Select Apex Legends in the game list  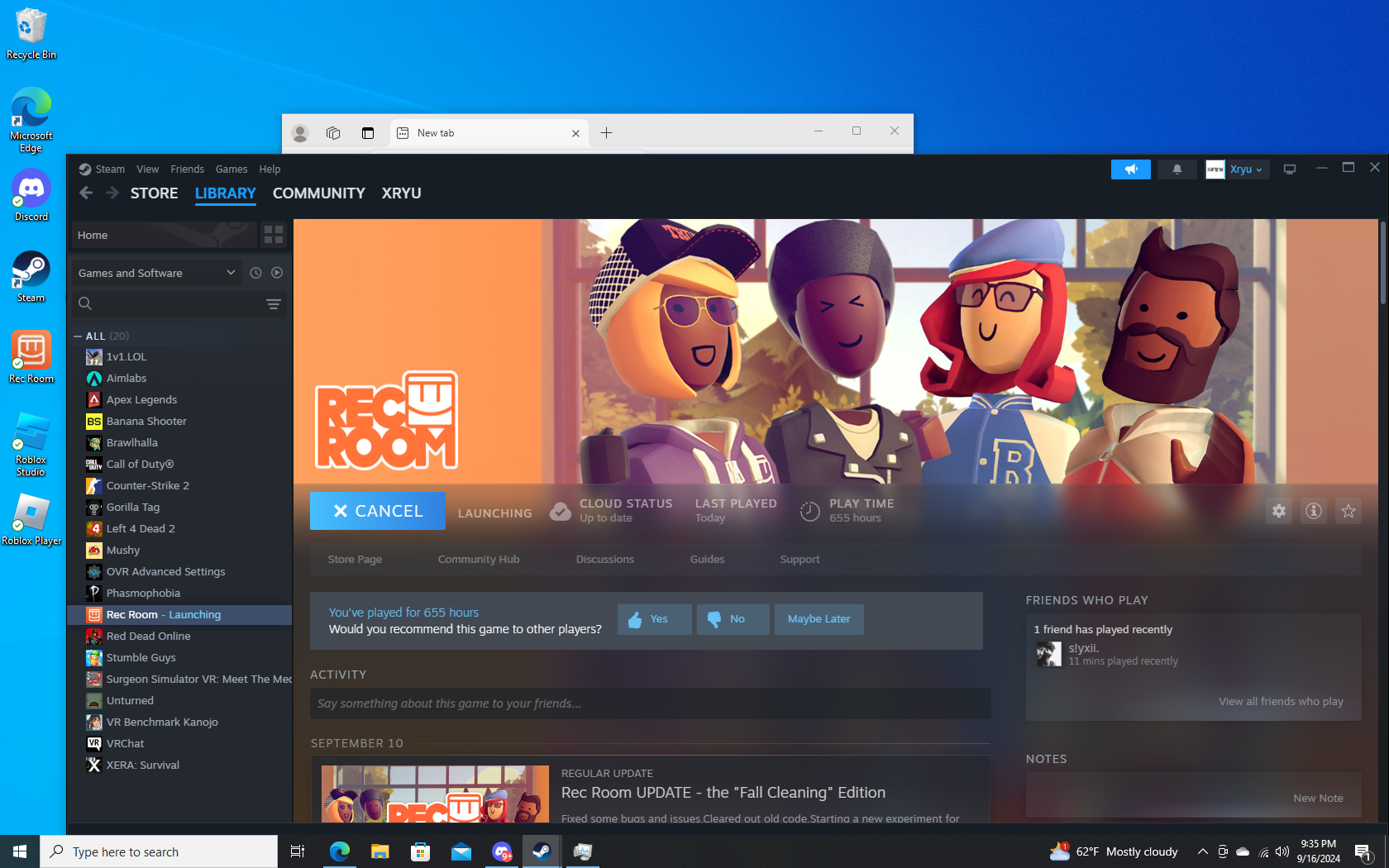(x=179, y=400)
